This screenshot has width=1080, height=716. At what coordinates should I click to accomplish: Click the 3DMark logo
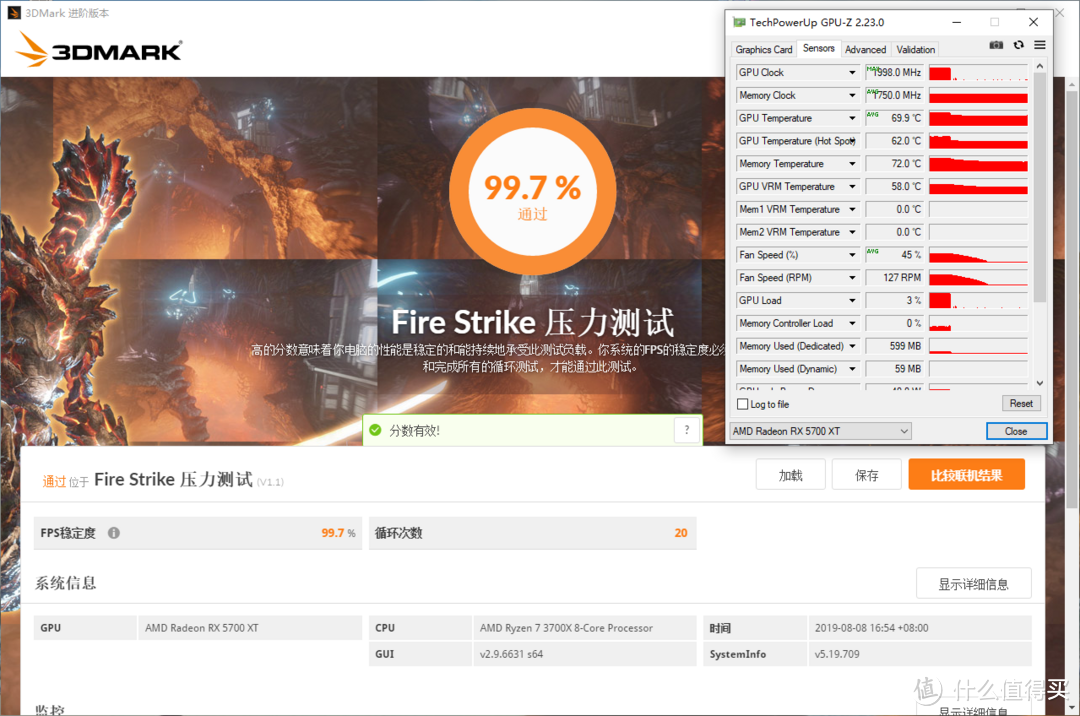click(x=98, y=50)
